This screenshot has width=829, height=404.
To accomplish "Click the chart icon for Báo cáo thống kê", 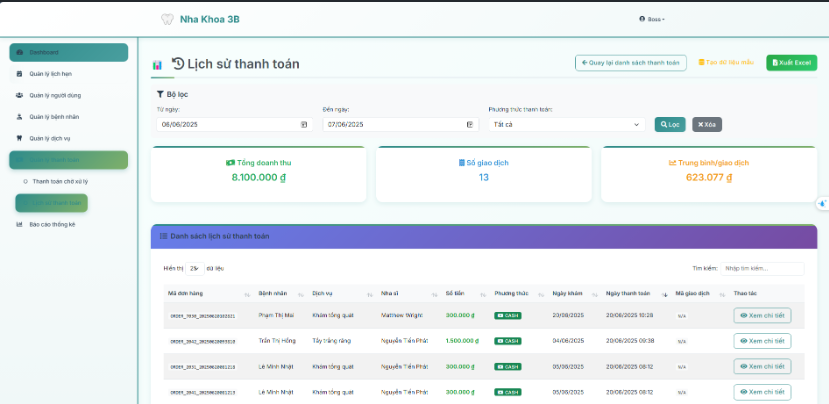I will [20, 224].
